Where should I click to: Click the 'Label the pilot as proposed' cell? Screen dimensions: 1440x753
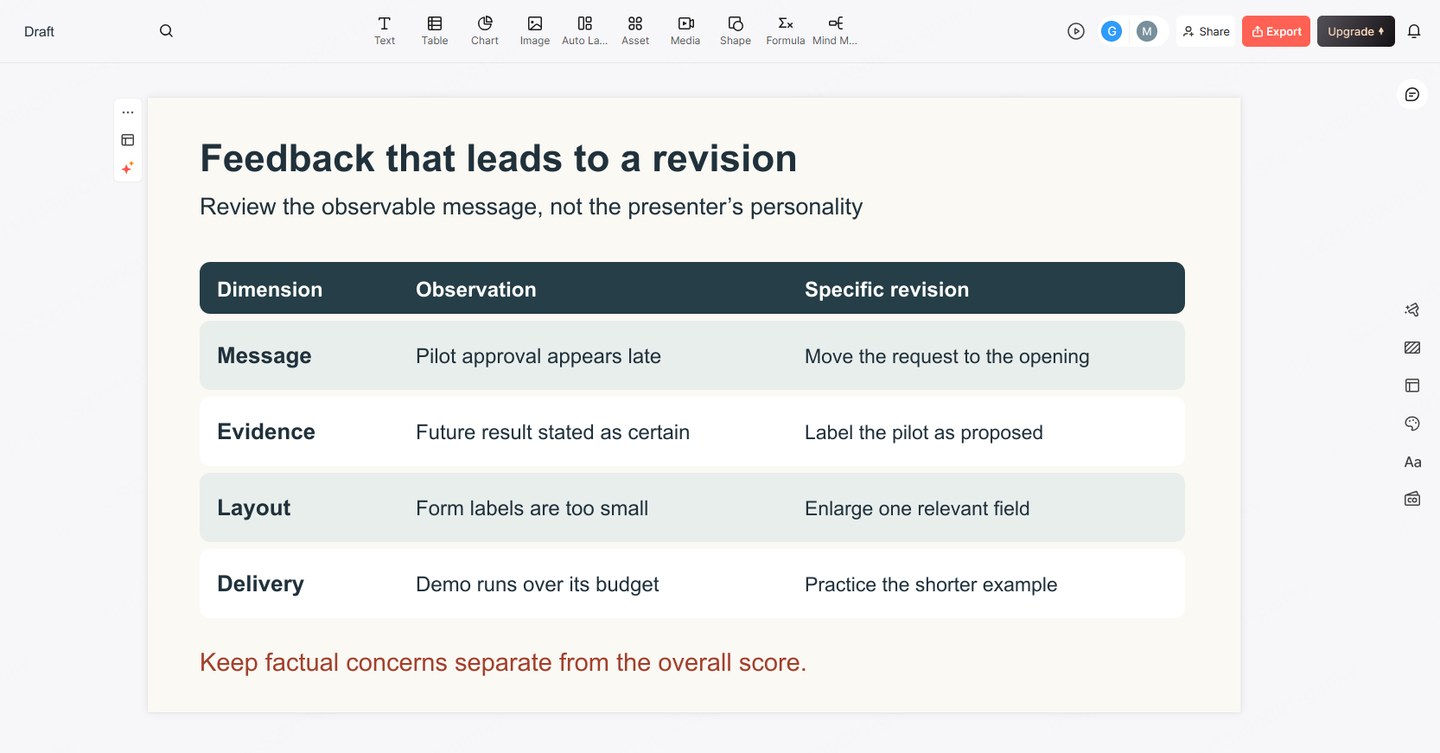pos(924,432)
